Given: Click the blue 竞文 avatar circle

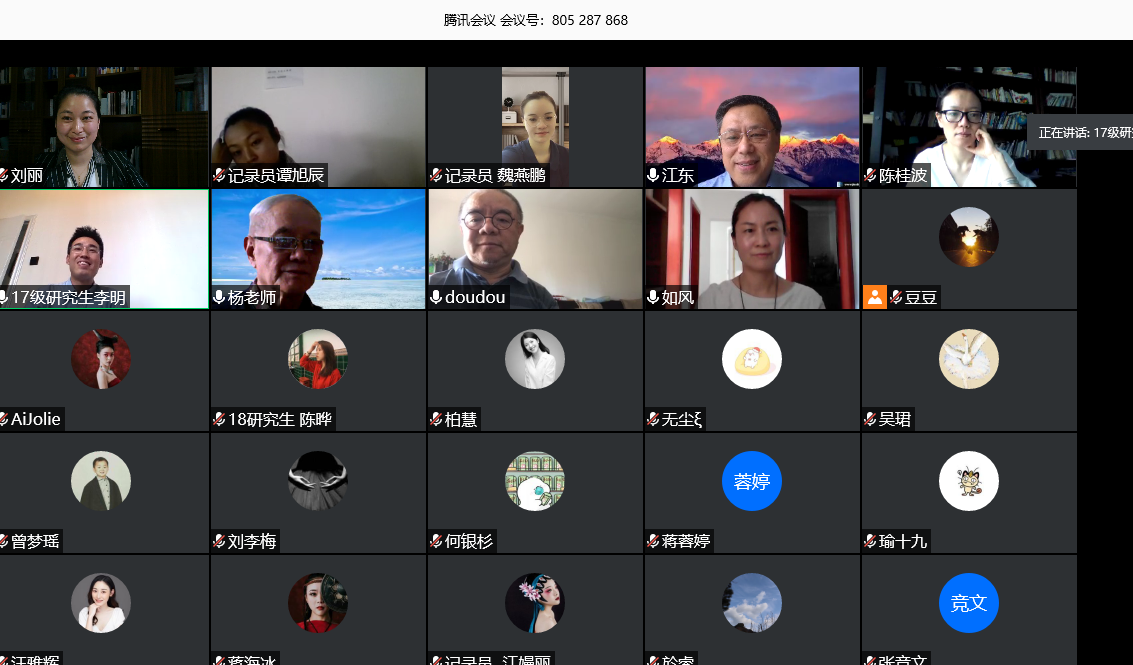Looking at the screenshot, I should click(969, 603).
